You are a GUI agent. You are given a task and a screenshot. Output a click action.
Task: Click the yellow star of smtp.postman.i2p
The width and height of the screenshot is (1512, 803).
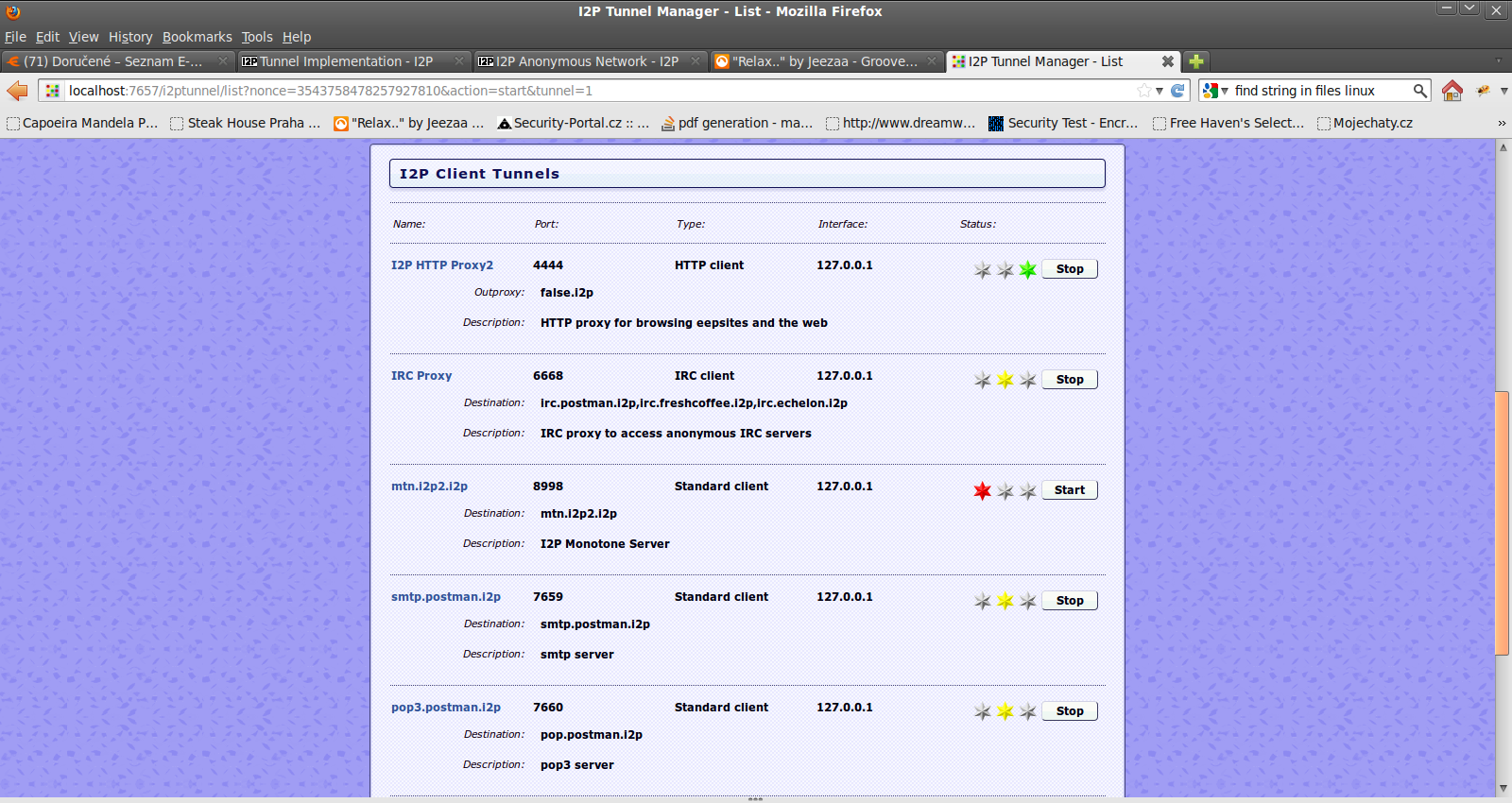point(1005,601)
